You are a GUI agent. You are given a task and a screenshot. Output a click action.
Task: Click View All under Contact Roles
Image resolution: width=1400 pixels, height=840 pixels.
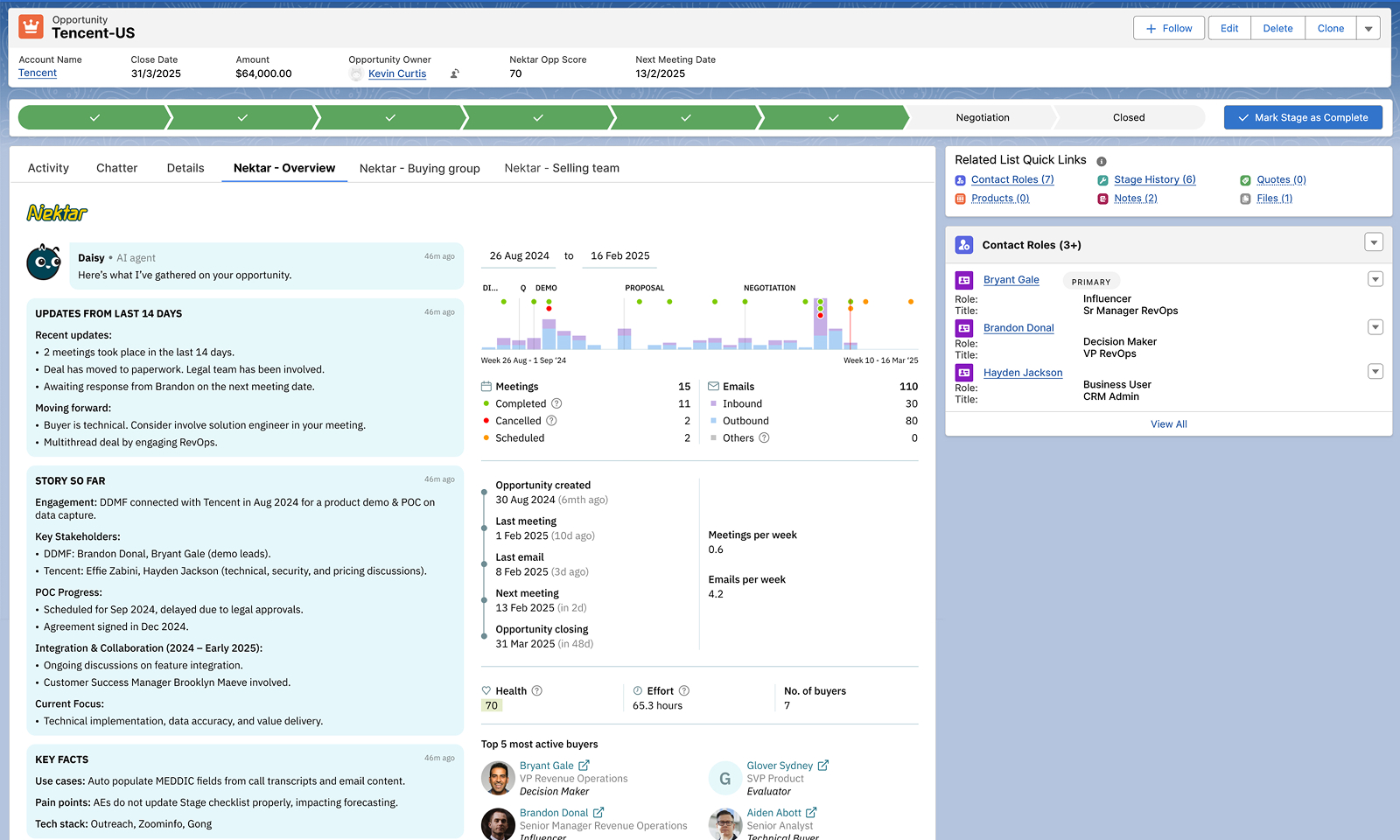(1169, 424)
